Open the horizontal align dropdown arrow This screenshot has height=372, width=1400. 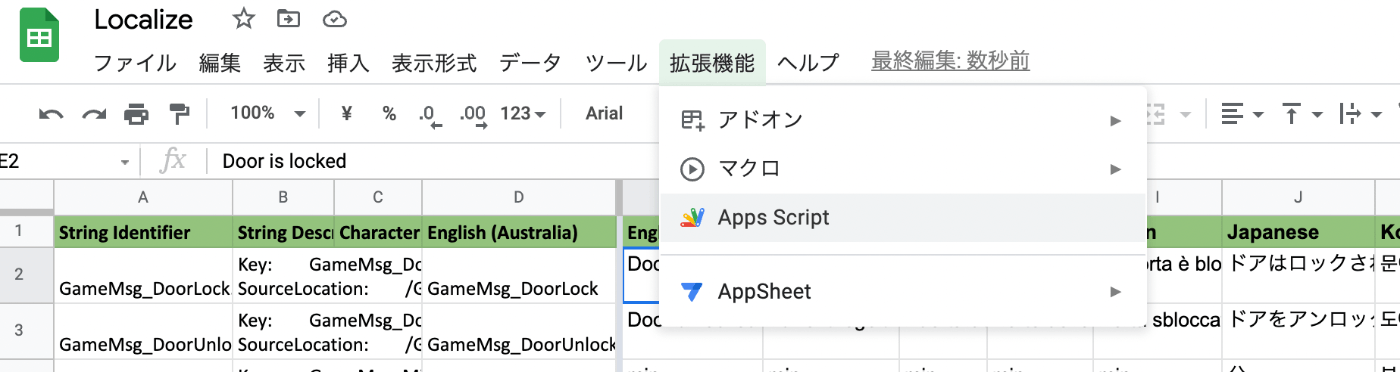(x=1258, y=114)
